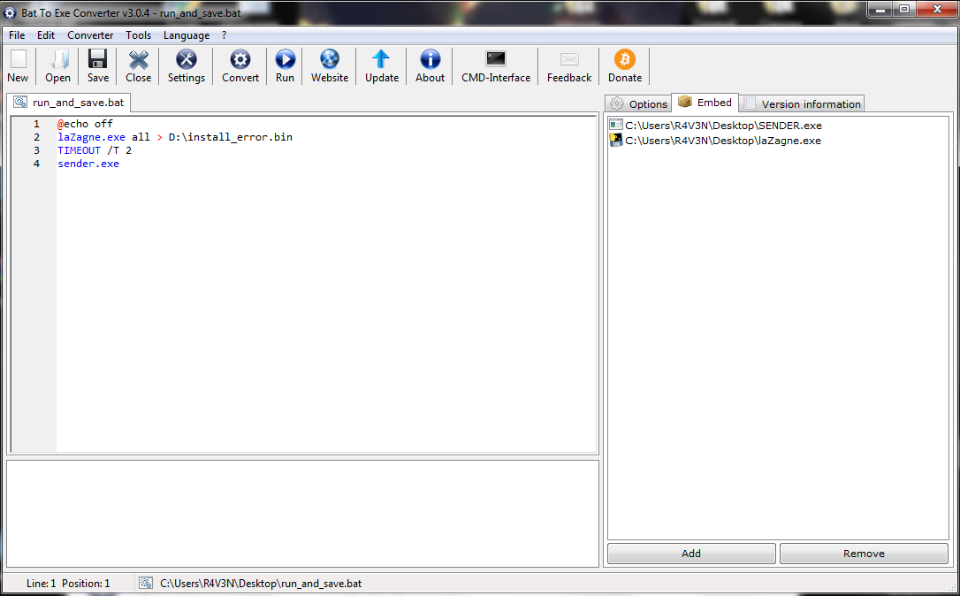Click the Close toolbar icon
Screen dimensions: 960x596
(139, 60)
